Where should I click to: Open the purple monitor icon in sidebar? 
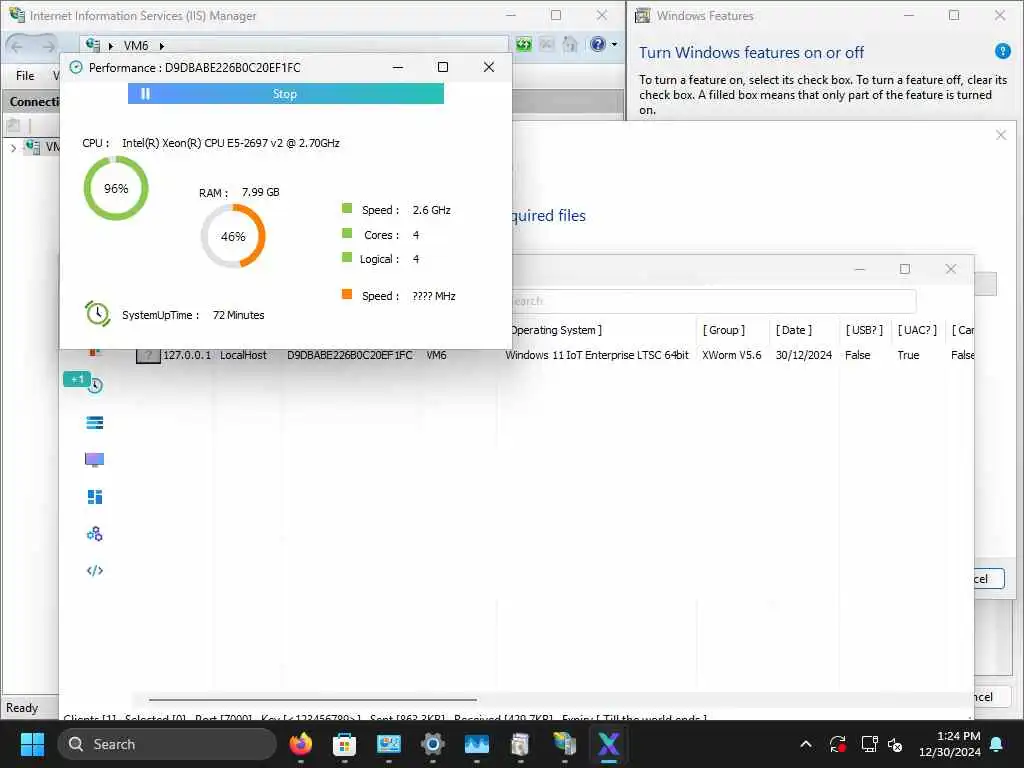click(x=95, y=460)
